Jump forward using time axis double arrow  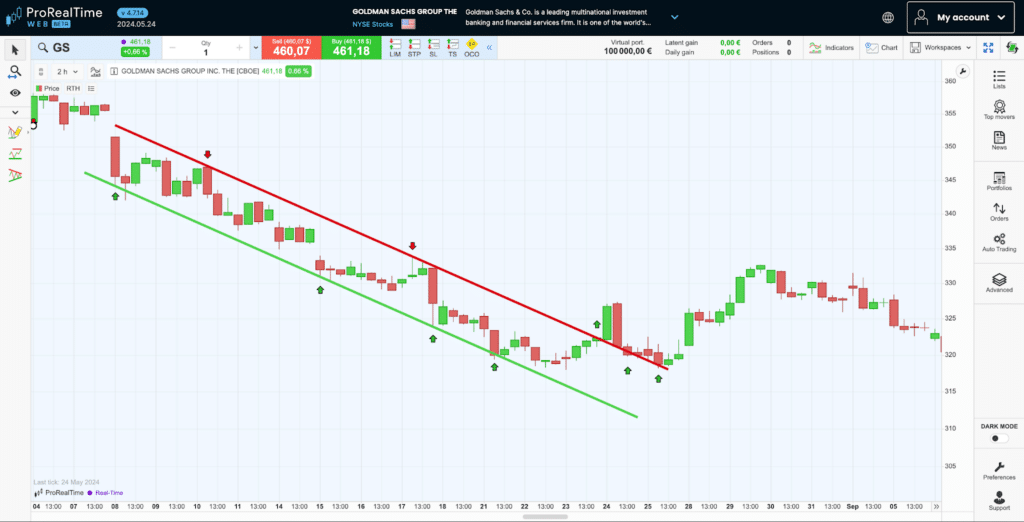tap(936, 506)
